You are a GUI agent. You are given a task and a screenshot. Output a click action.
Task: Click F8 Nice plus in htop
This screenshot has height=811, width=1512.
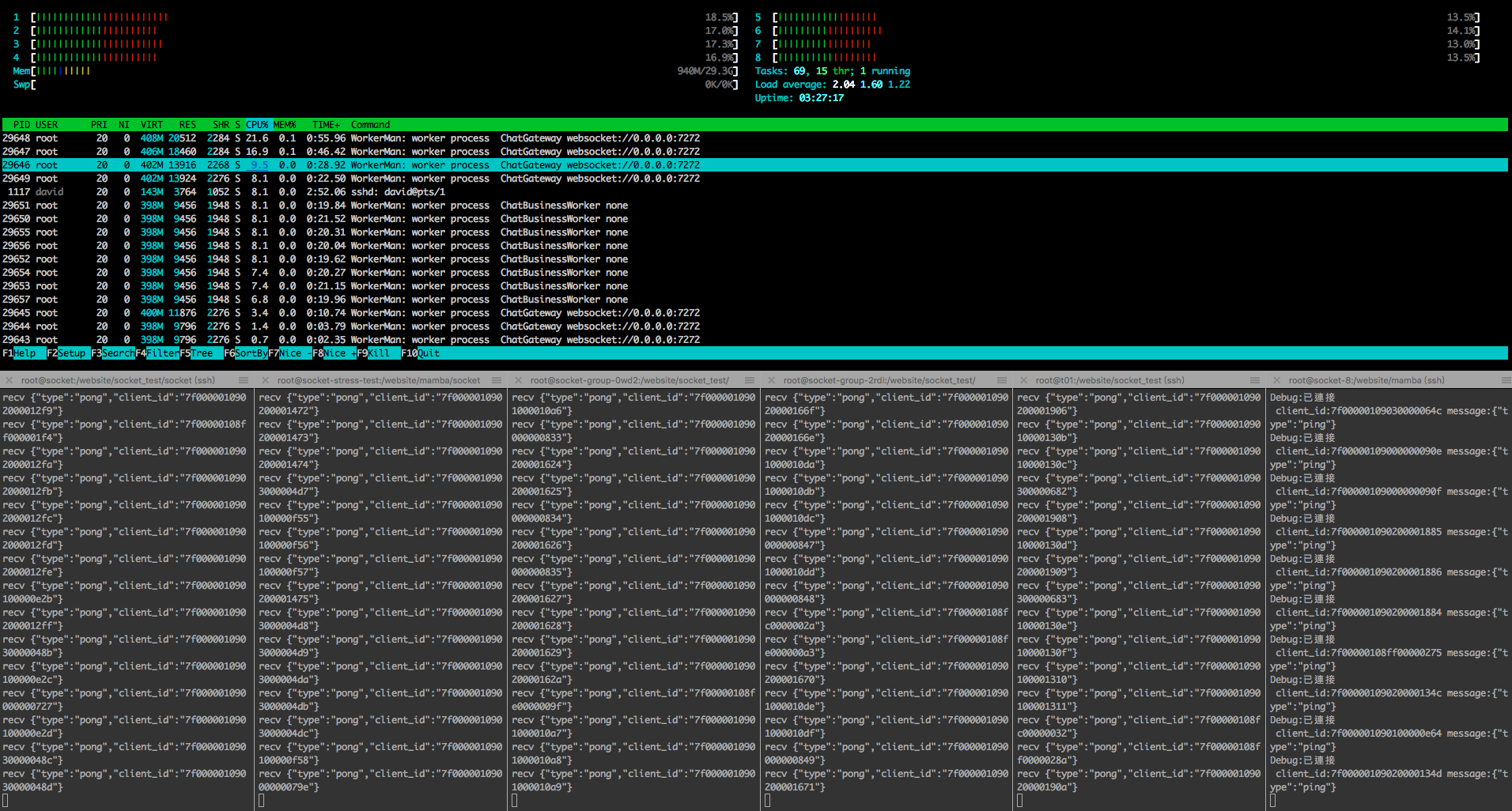(x=335, y=353)
